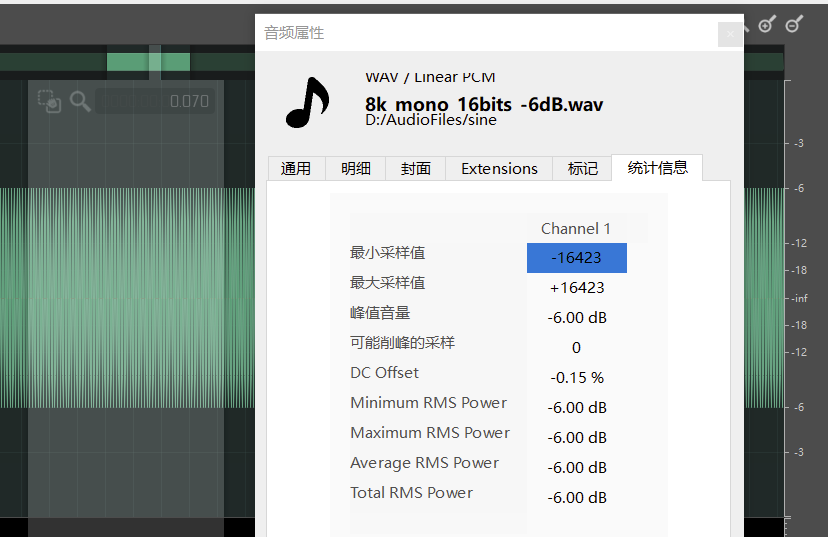Show the 标记 tab
Screen dimensions: 828x537
click(582, 168)
